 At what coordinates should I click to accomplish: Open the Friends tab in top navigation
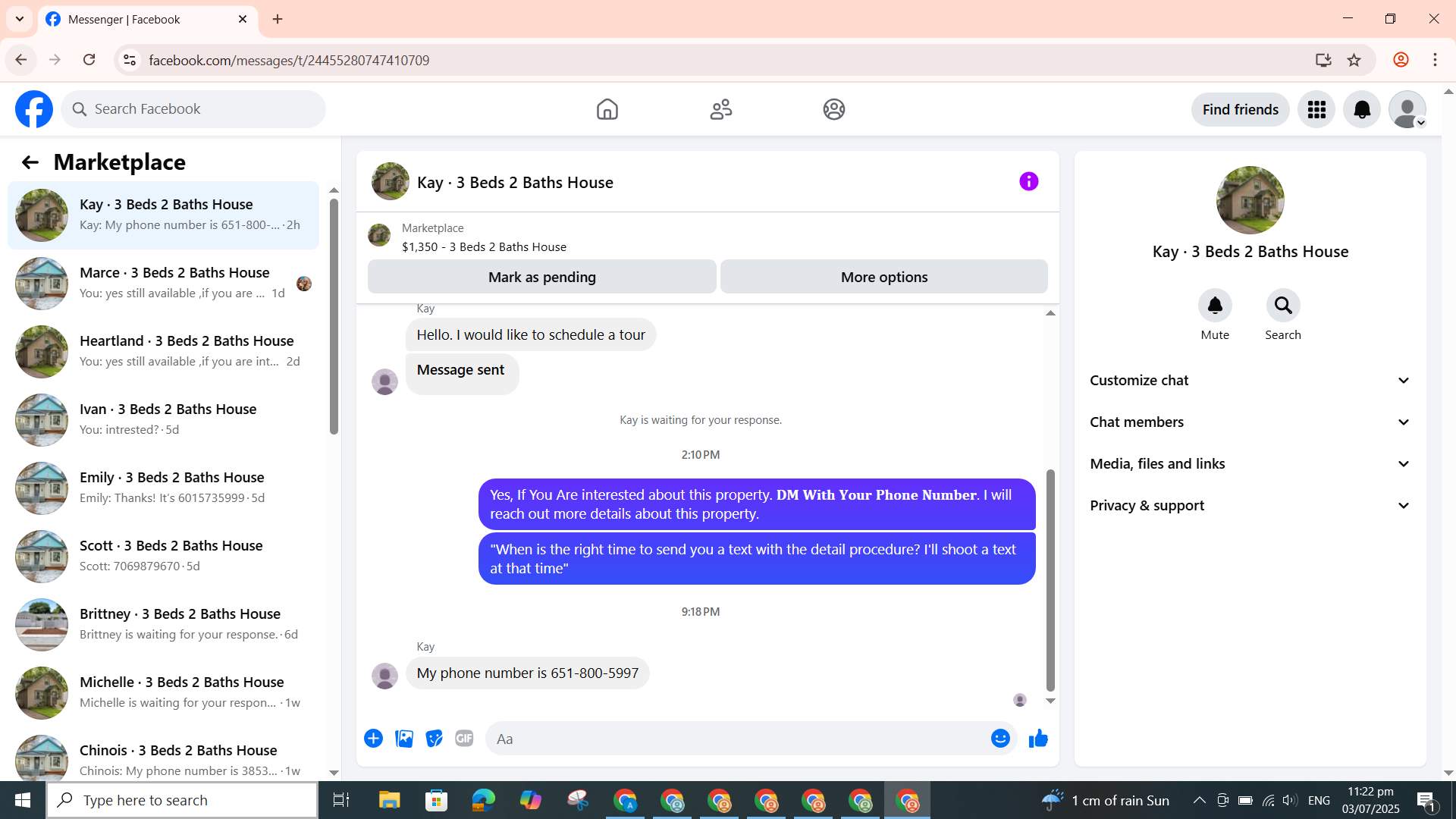pyautogui.click(x=720, y=110)
